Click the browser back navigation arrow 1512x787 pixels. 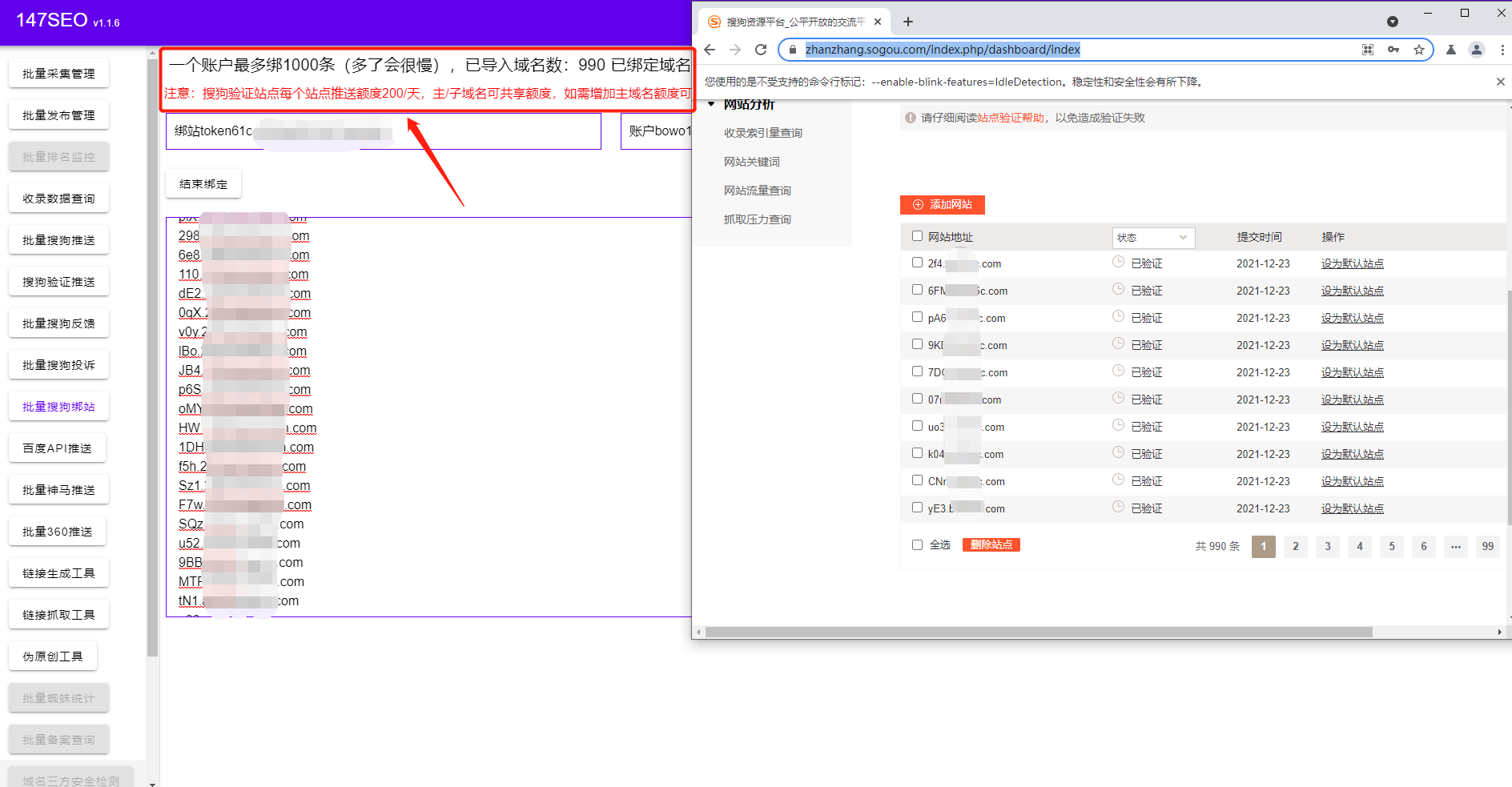[710, 50]
